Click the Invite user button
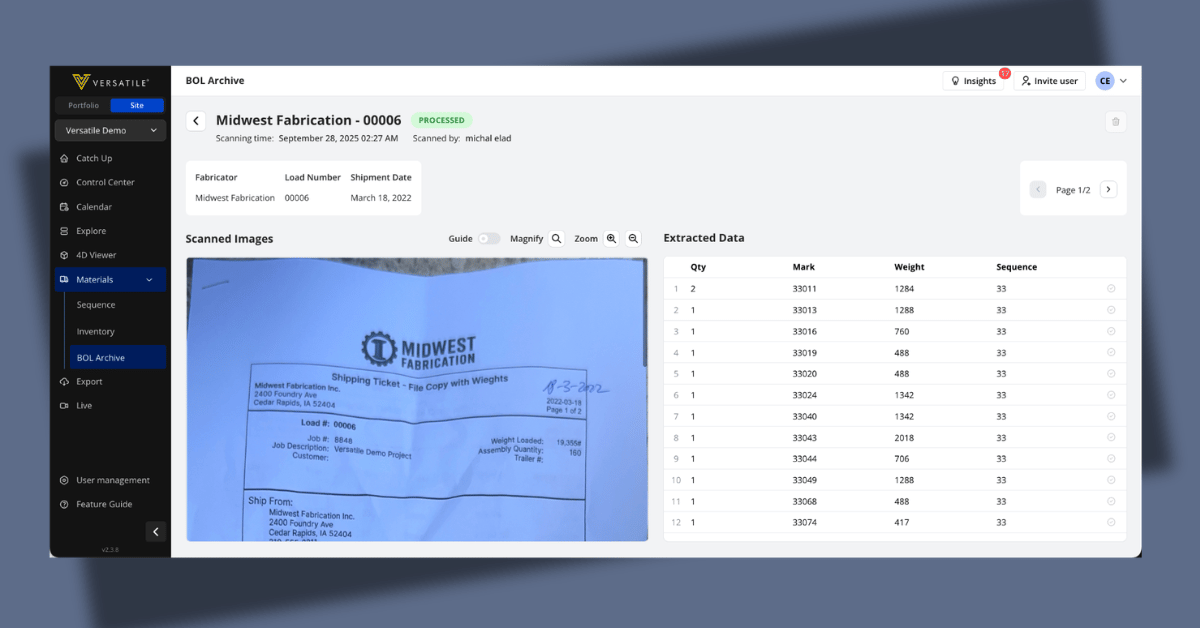The height and width of the screenshot is (628, 1200). pos(1049,81)
